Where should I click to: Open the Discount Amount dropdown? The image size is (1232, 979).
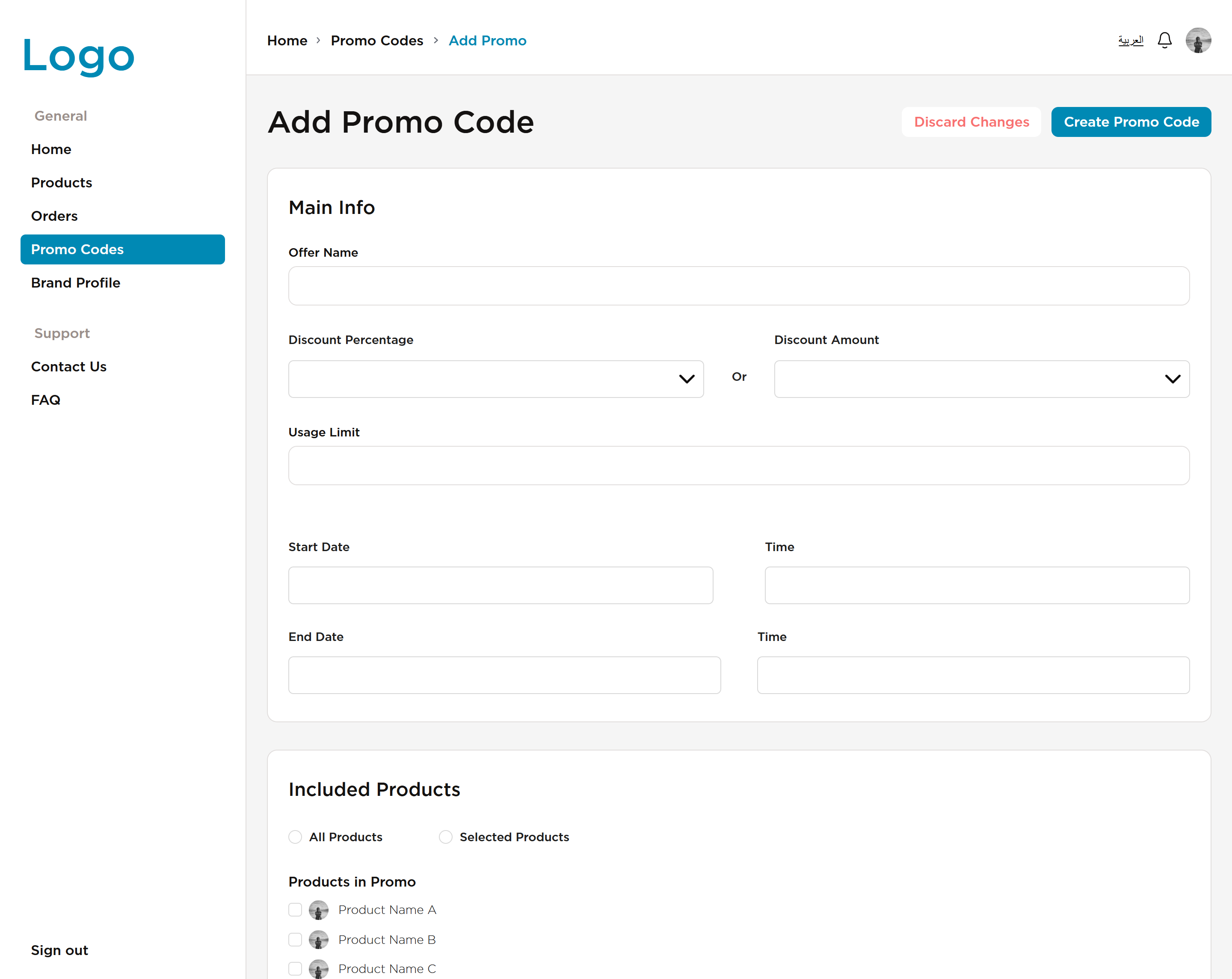click(x=981, y=378)
